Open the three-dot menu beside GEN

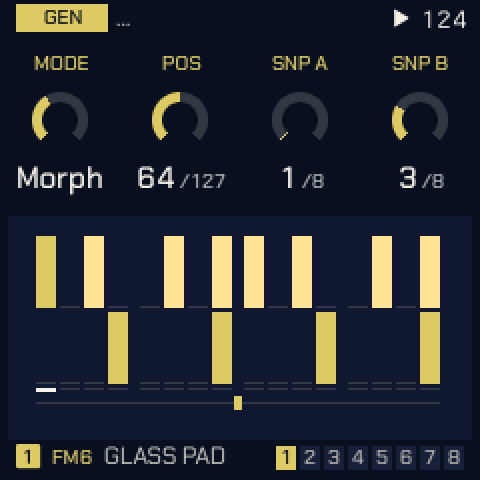(x=123, y=24)
